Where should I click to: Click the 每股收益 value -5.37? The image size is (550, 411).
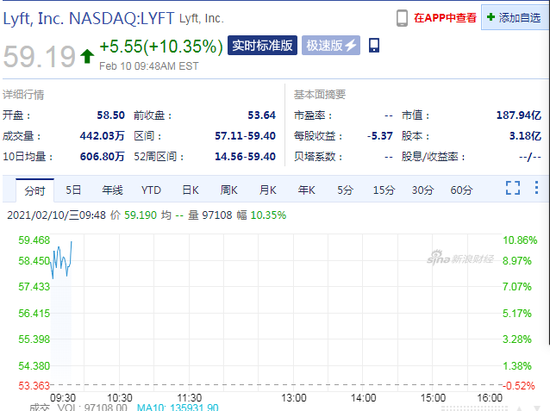[380, 136]
